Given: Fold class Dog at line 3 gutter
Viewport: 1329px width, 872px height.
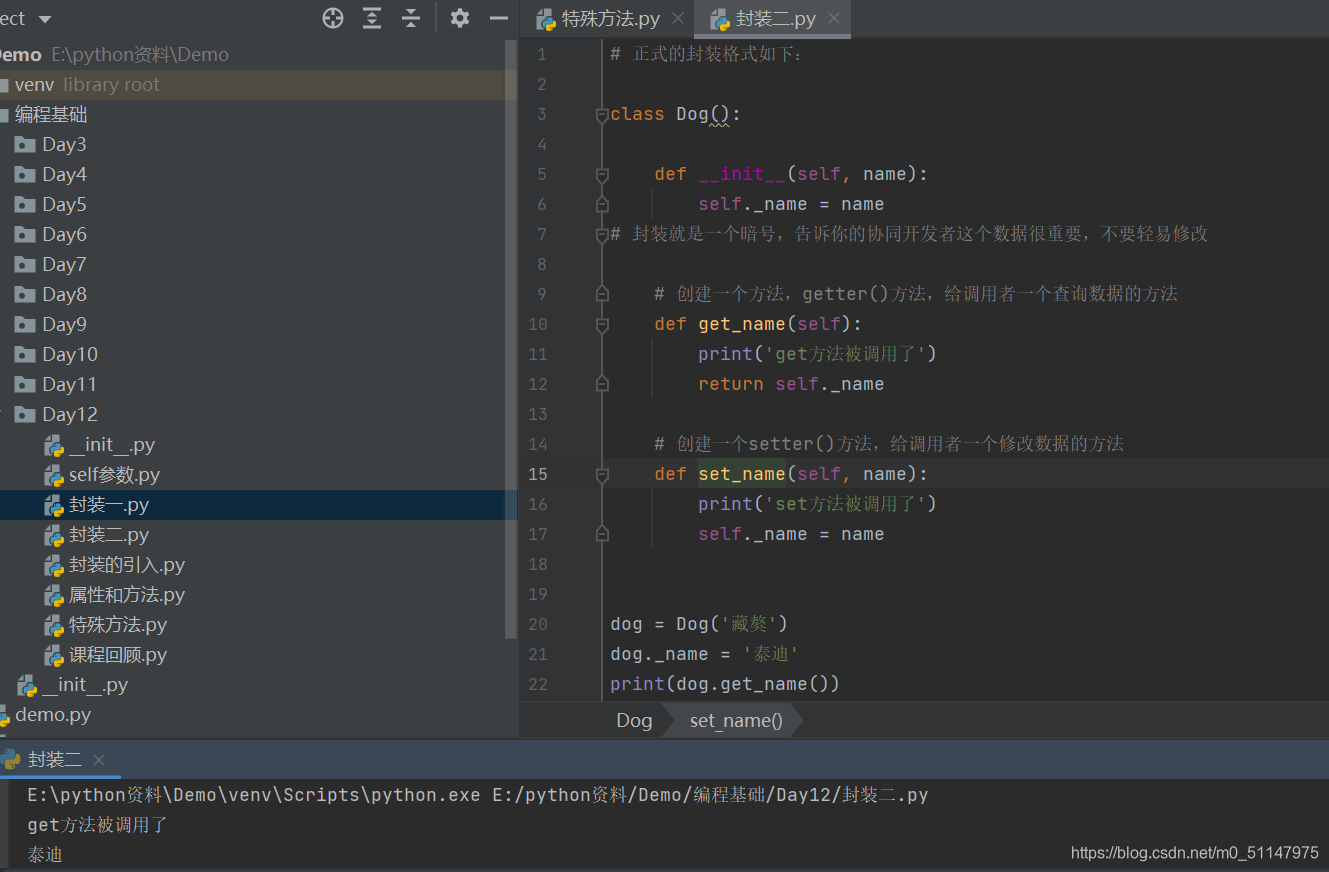Looking at the screenshot, I should [x=602, y=114].
